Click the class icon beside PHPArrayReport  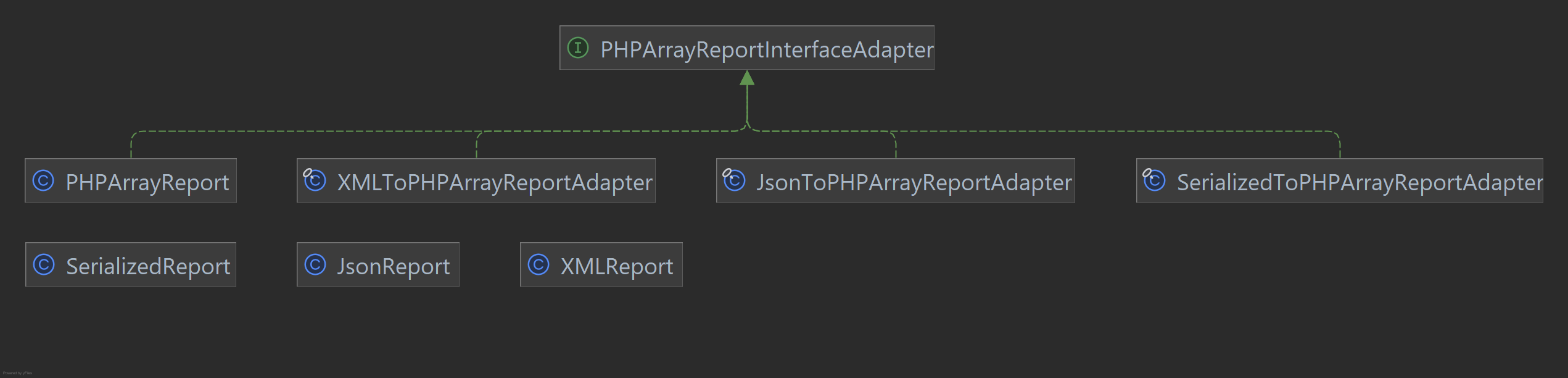(43, 181)
